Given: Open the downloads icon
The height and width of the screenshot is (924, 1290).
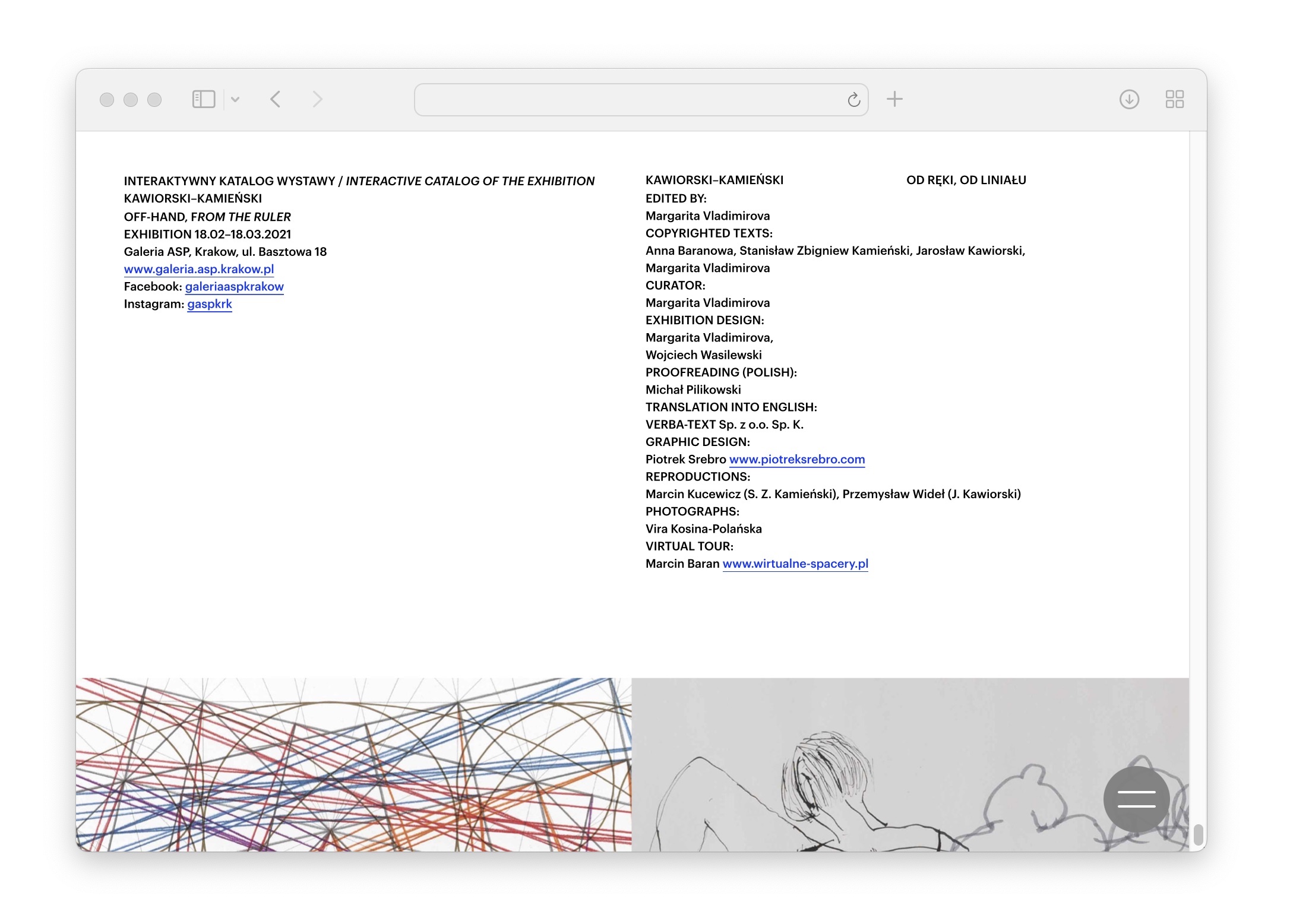Looking at the screenshot, I should click(x=1129, y=99).
